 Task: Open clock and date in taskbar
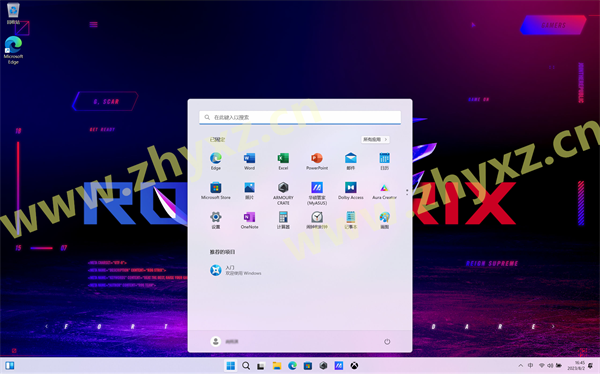(576, 366)
